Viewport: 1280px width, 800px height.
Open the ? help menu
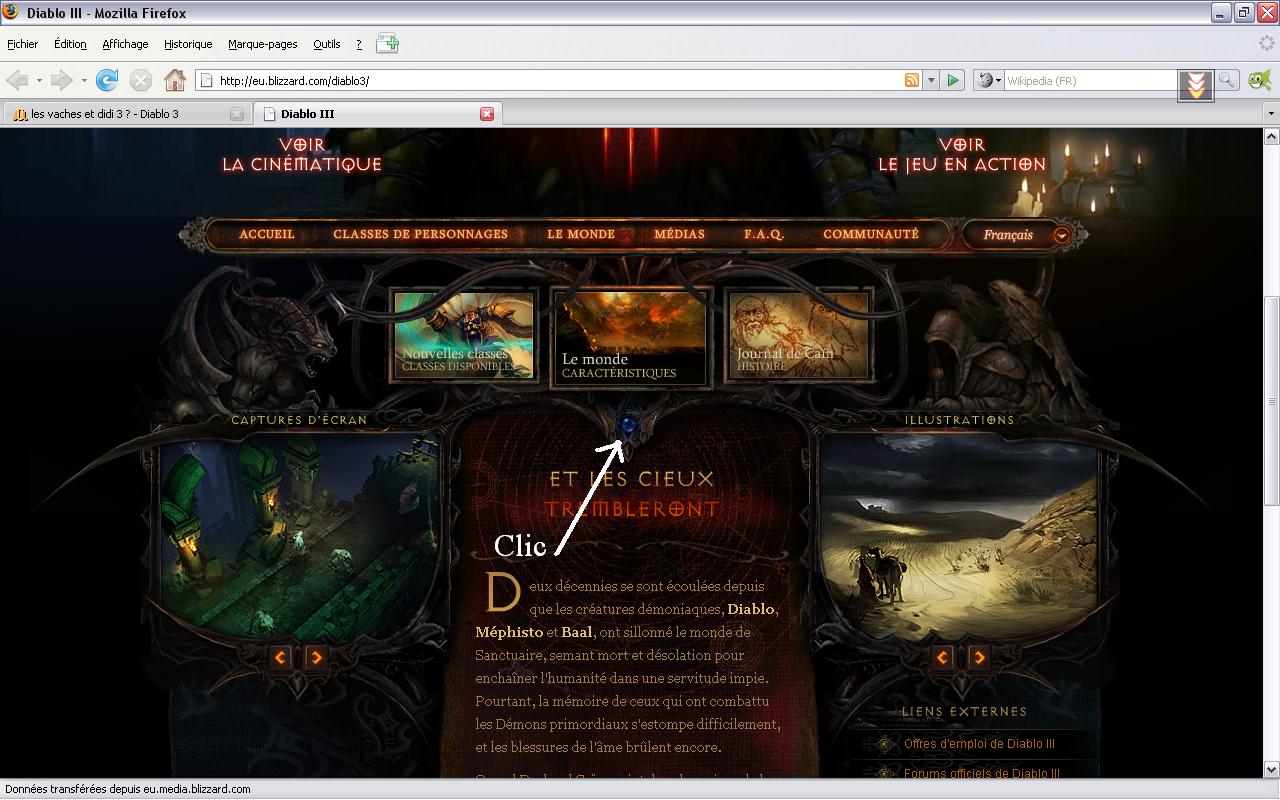[x=359, y=44]
